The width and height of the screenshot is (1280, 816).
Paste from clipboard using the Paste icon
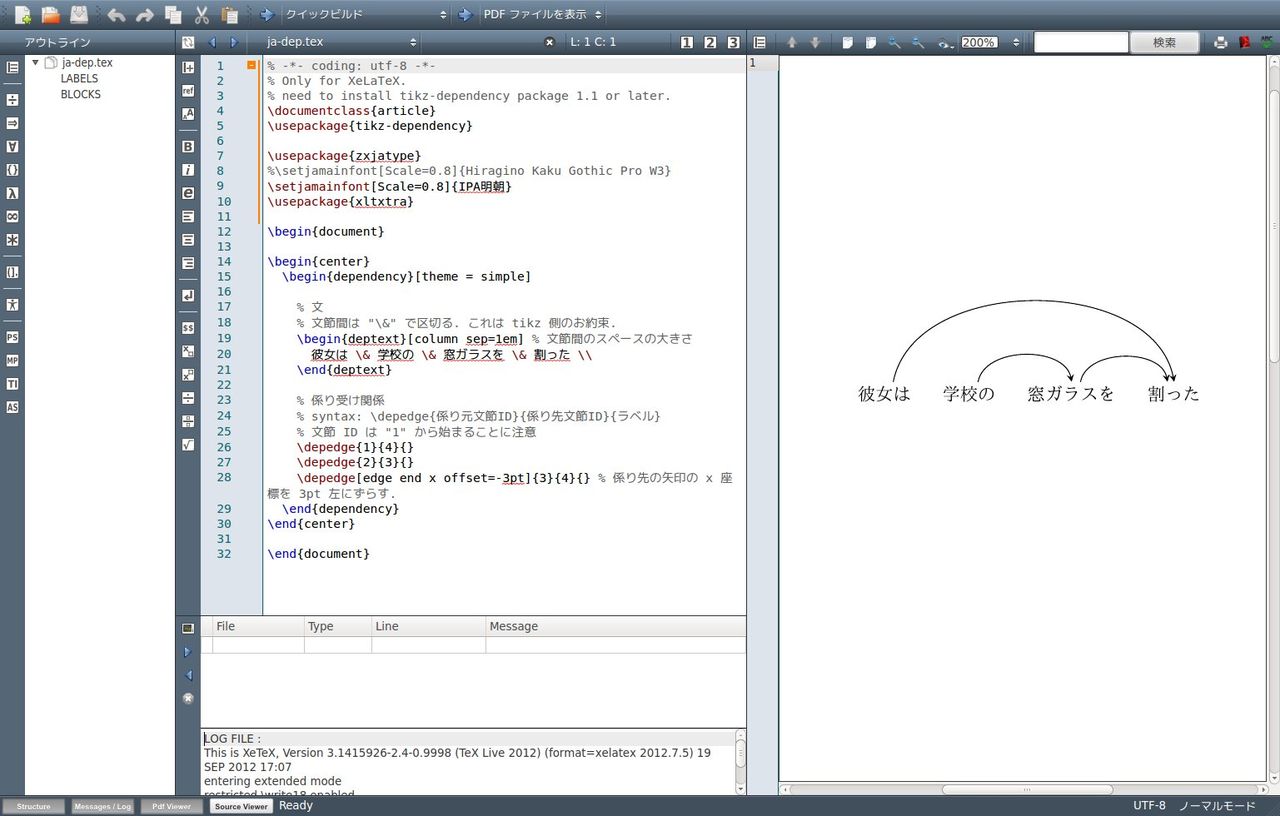[x=230, y=15]
